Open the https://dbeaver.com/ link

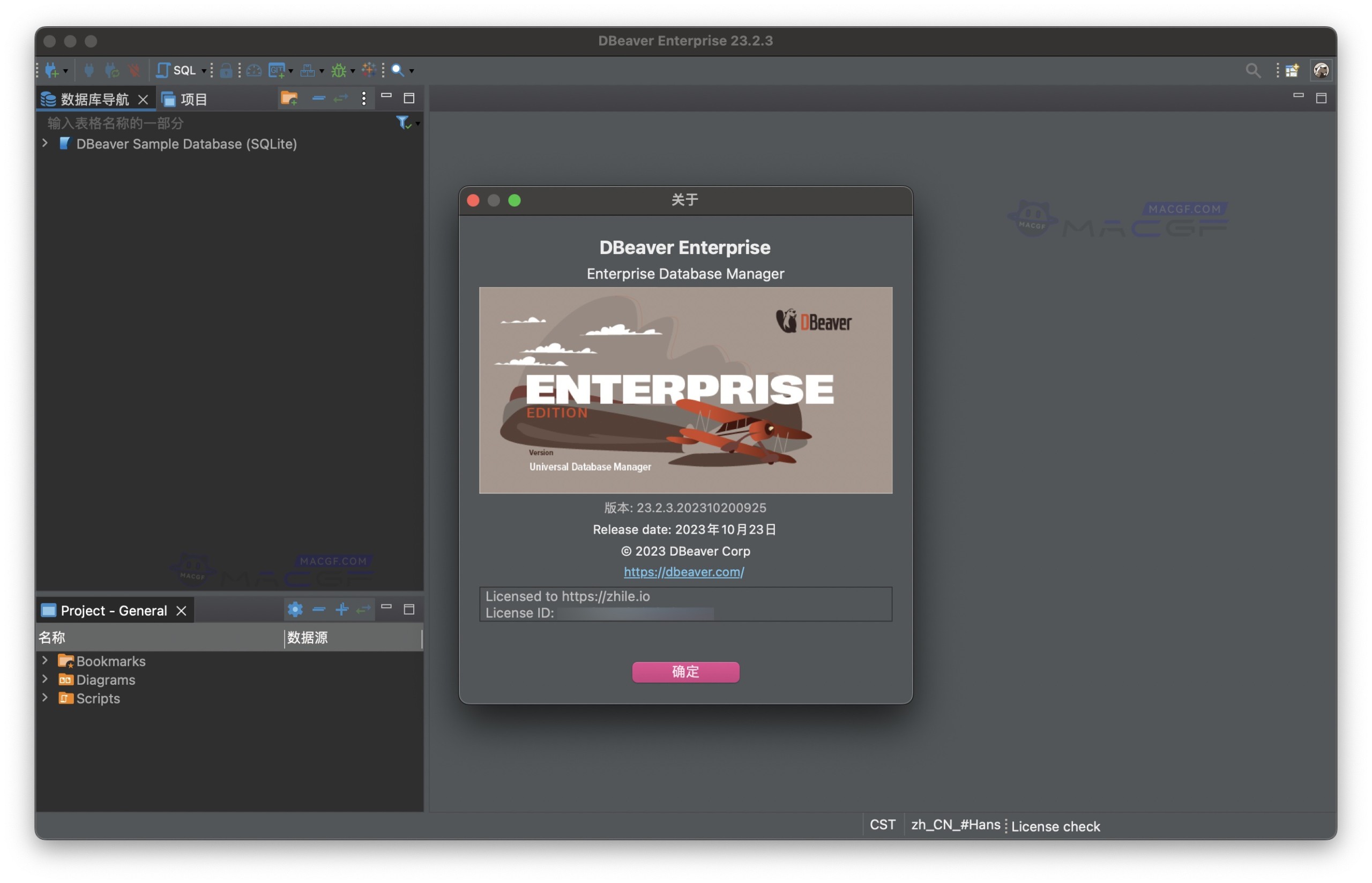683,572
